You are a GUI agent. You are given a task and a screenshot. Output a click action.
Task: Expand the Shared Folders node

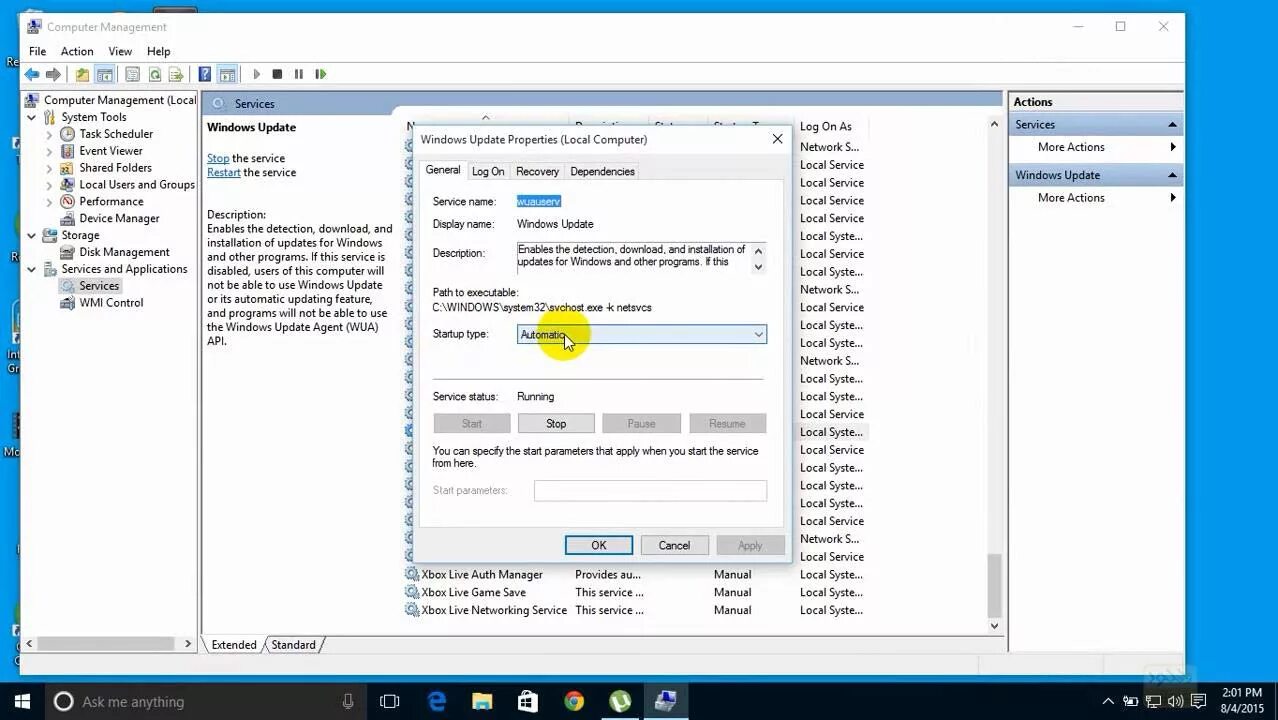click(x=49, y=168)
